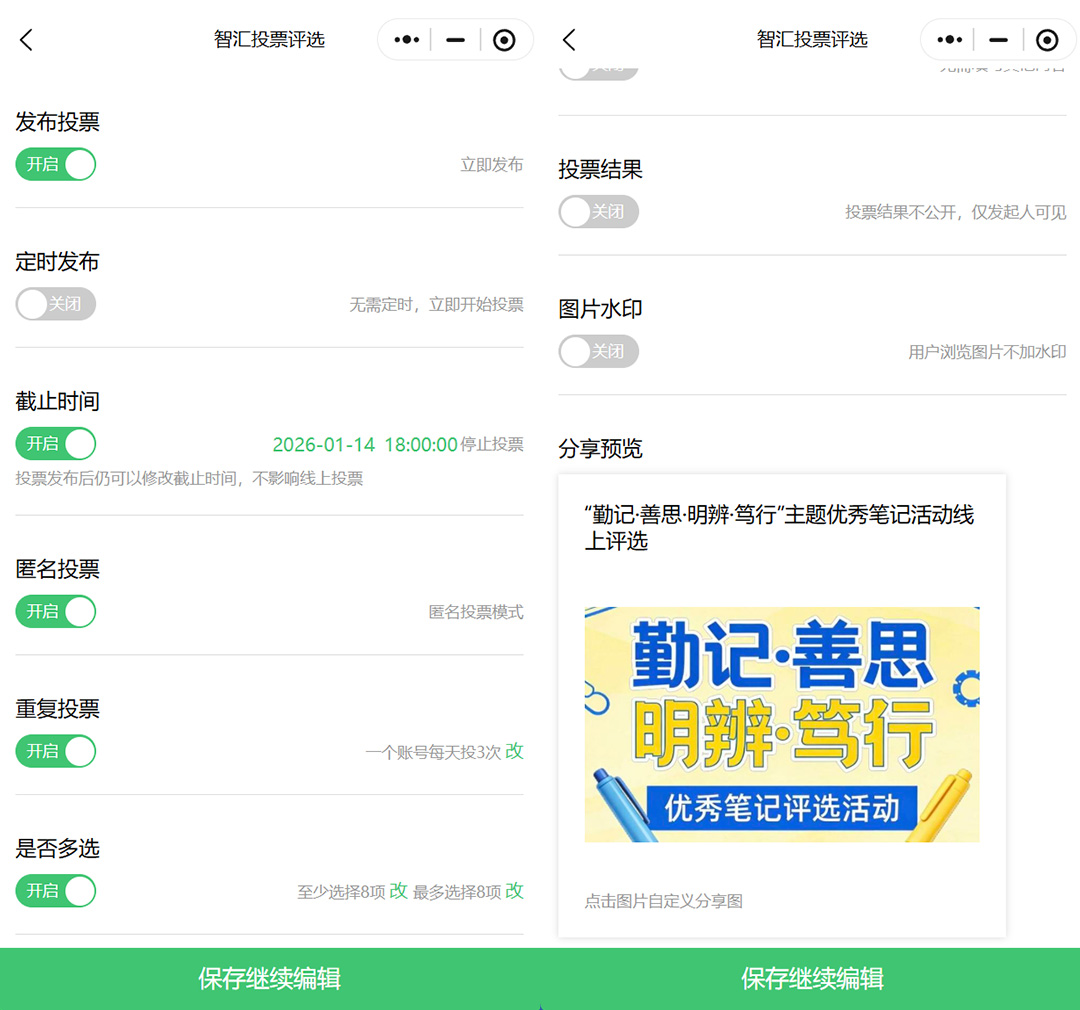Enable the 定时发布 toggle
The height and width of the screenshot is (1010, 1080).
[56, 304]
